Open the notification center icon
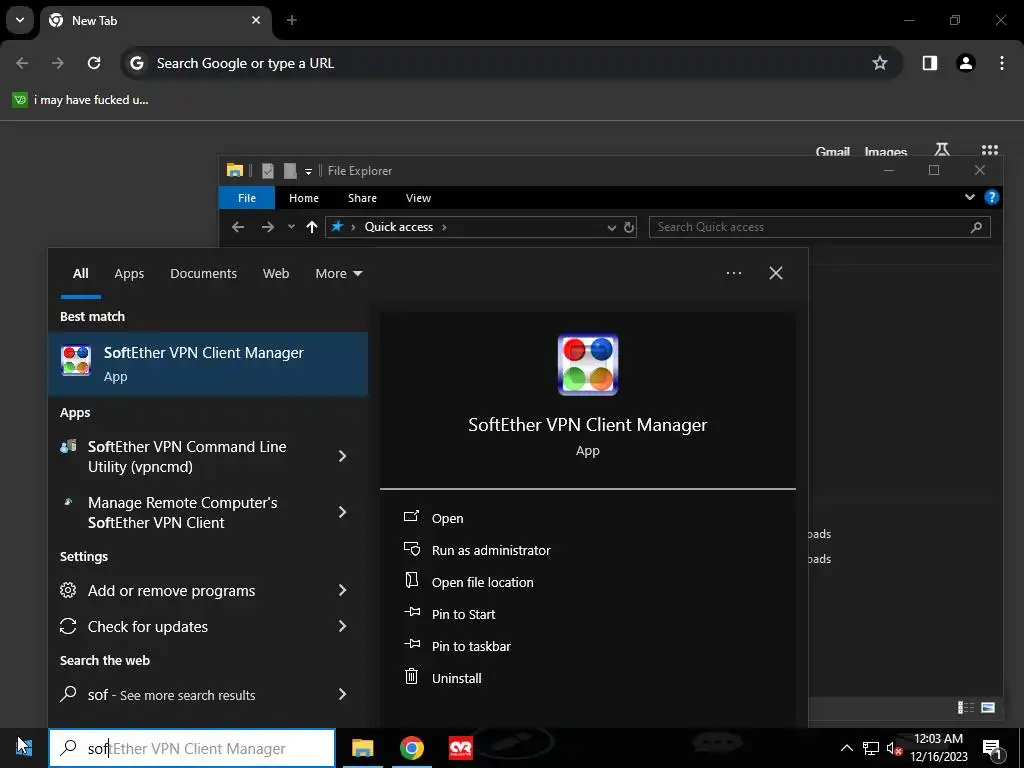The width and height of the screenshot is (1024, 768). 991,748
